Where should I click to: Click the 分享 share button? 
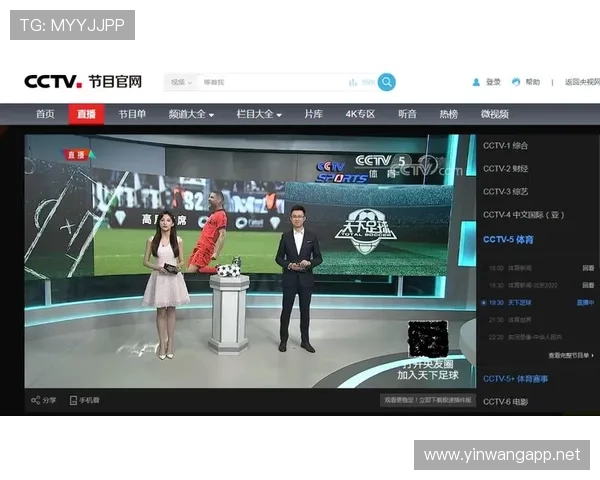point(43,400)
